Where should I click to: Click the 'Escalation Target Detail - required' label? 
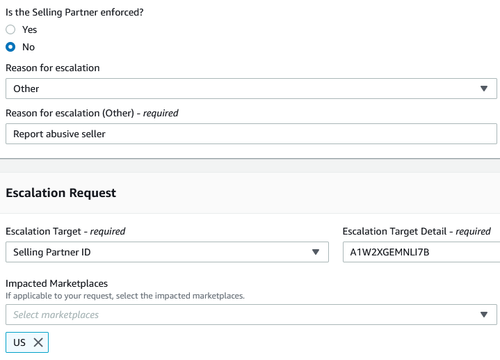point(417,231)
